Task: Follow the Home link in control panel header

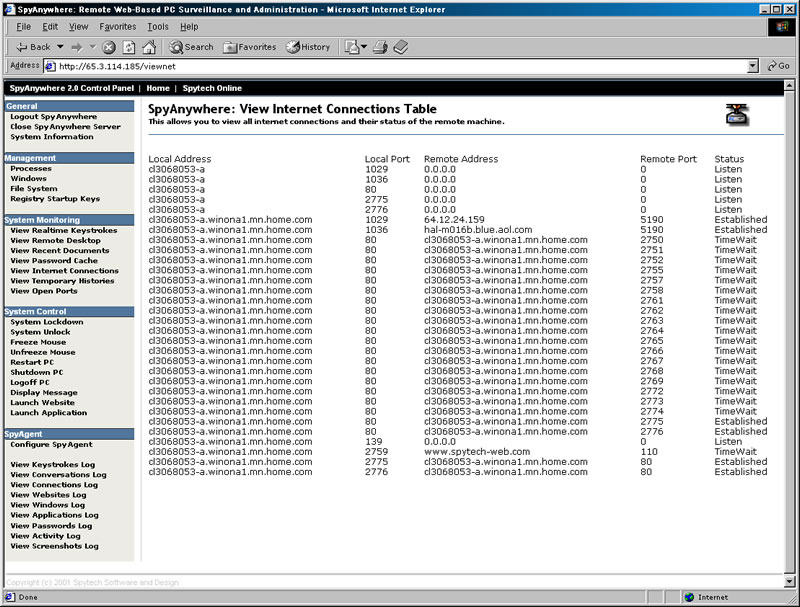Action: pos(158,88)
